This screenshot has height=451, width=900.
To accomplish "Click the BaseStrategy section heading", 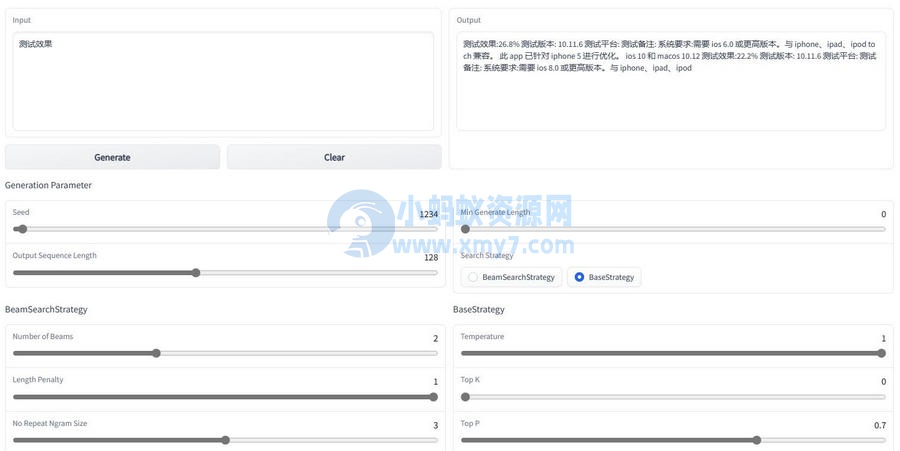I will 479,309.
